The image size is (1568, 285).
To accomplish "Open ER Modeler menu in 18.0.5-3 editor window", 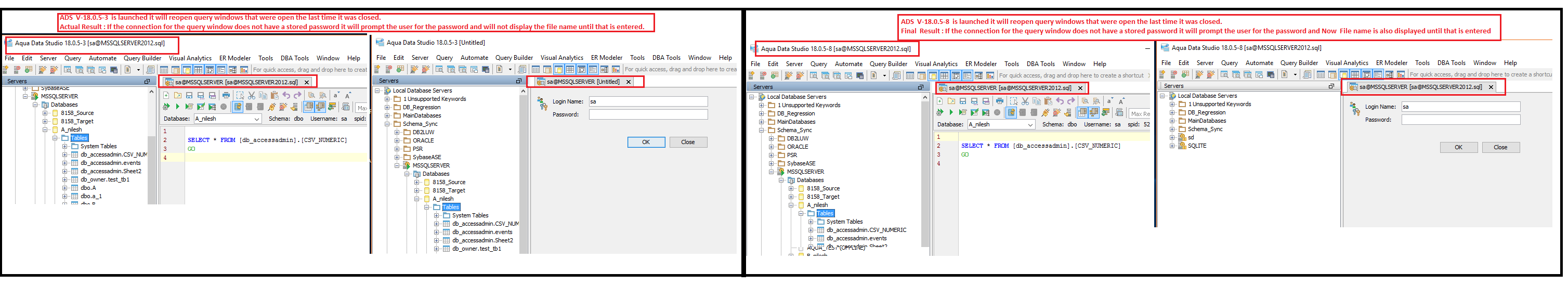I will coord(235,58).
